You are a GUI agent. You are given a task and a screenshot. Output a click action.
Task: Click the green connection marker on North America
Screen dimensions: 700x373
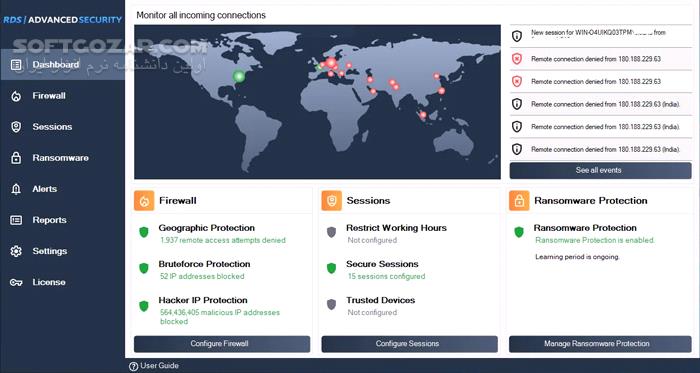[x=239, y=76]
